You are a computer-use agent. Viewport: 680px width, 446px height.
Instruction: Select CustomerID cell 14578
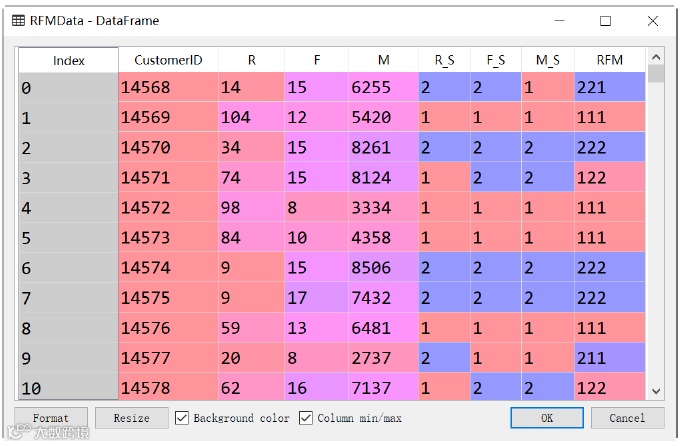(x=168, y=387)
